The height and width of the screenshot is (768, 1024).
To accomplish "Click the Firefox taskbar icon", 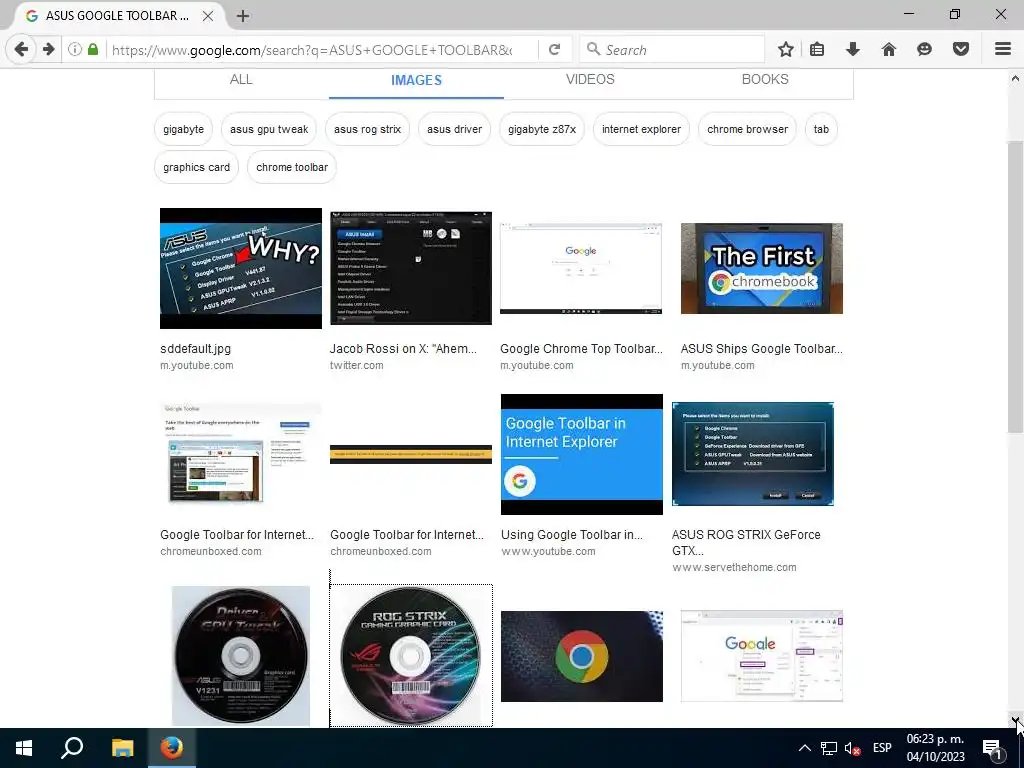I will (x=172, y=748).
